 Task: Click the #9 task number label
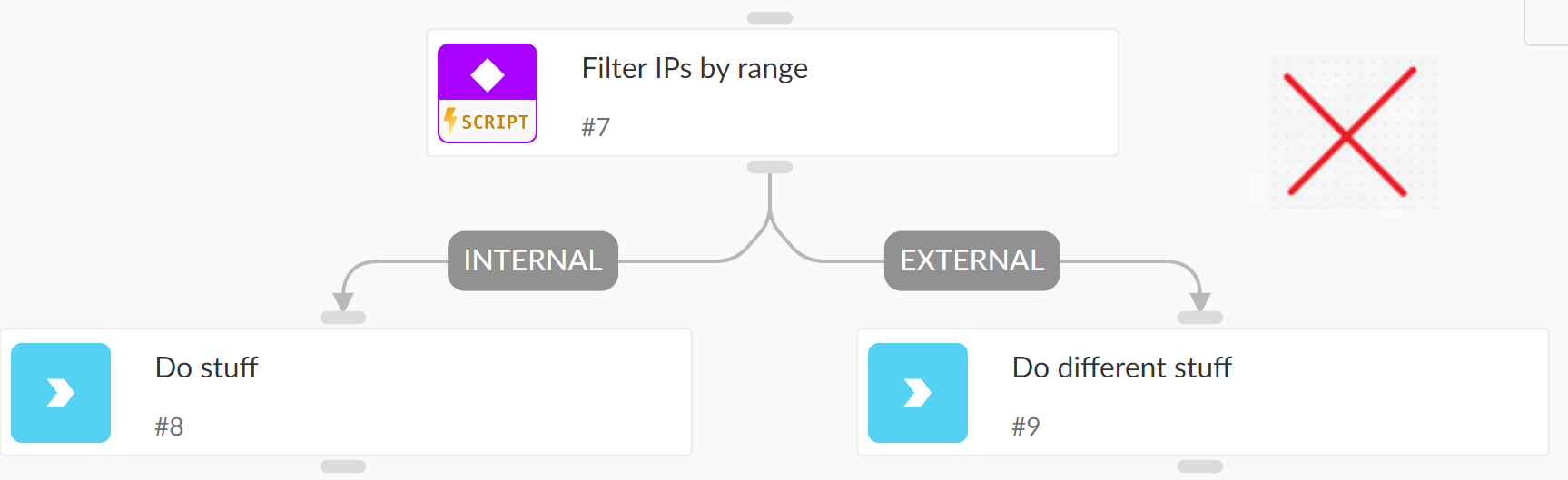pyautogui.click(x=1026, y=426)
